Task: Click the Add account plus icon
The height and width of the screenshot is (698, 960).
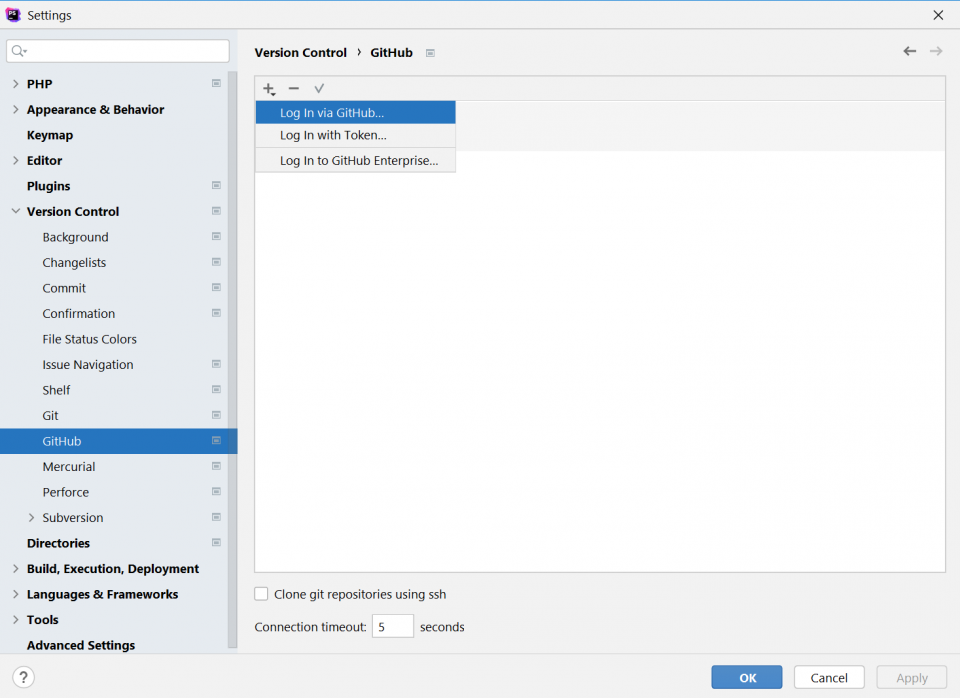Action: click(x=269, y=89)
